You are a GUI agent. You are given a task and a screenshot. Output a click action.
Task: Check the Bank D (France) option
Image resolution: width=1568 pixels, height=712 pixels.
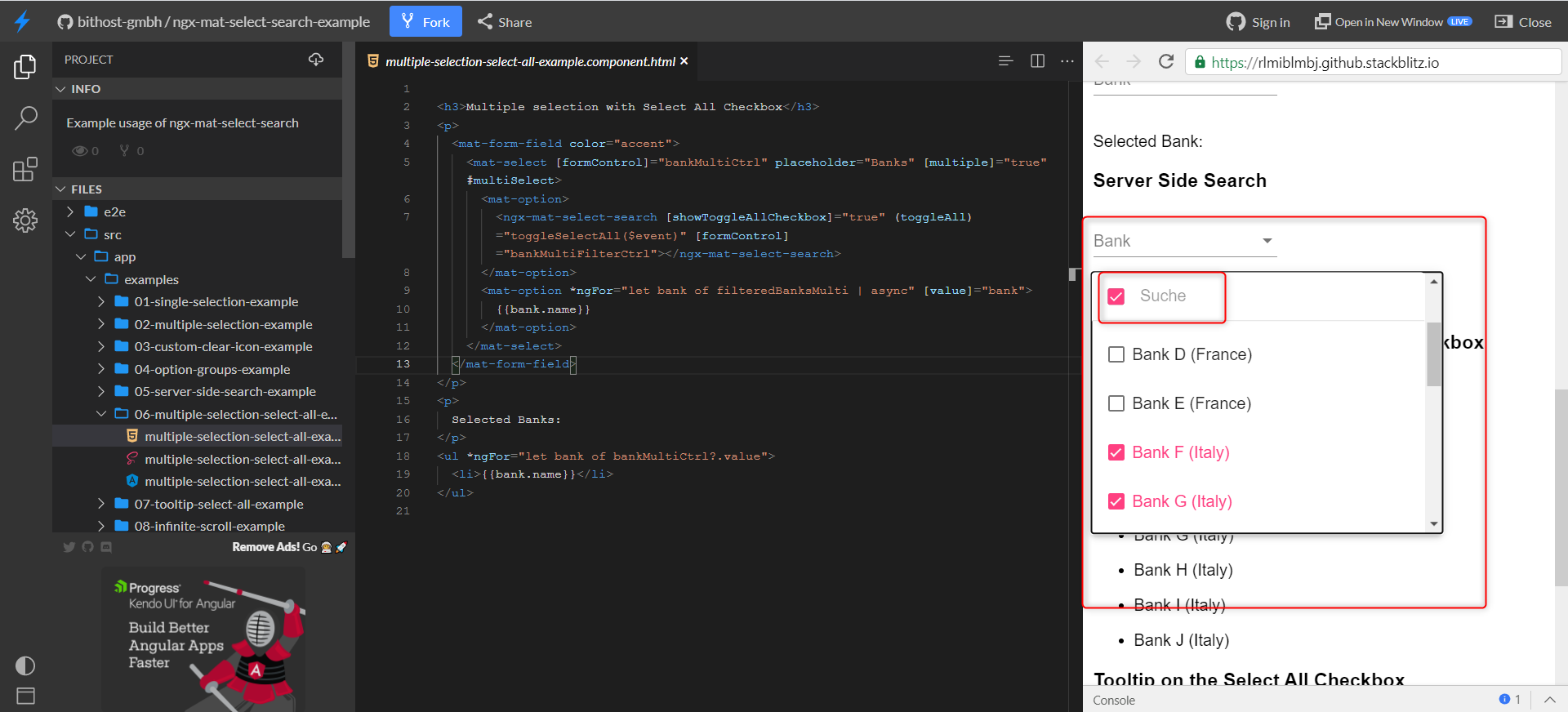pos(1116,354)
